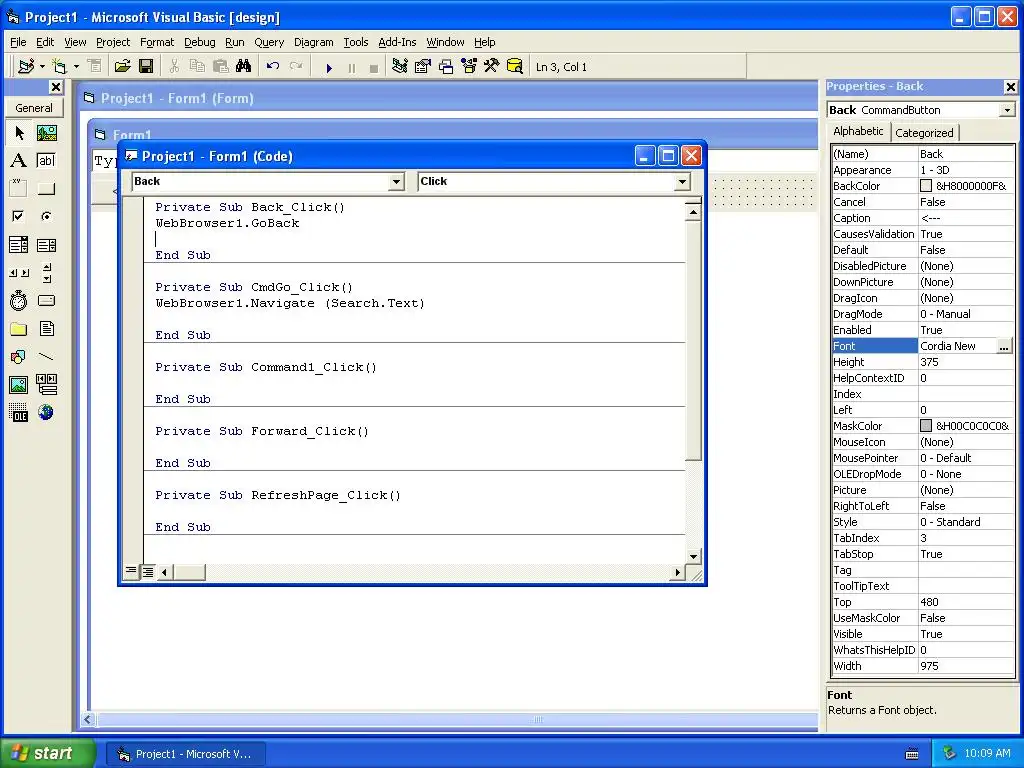Start the program with the Run arrow
This screenshot has height=768, width=1024.
coord(329,67)
